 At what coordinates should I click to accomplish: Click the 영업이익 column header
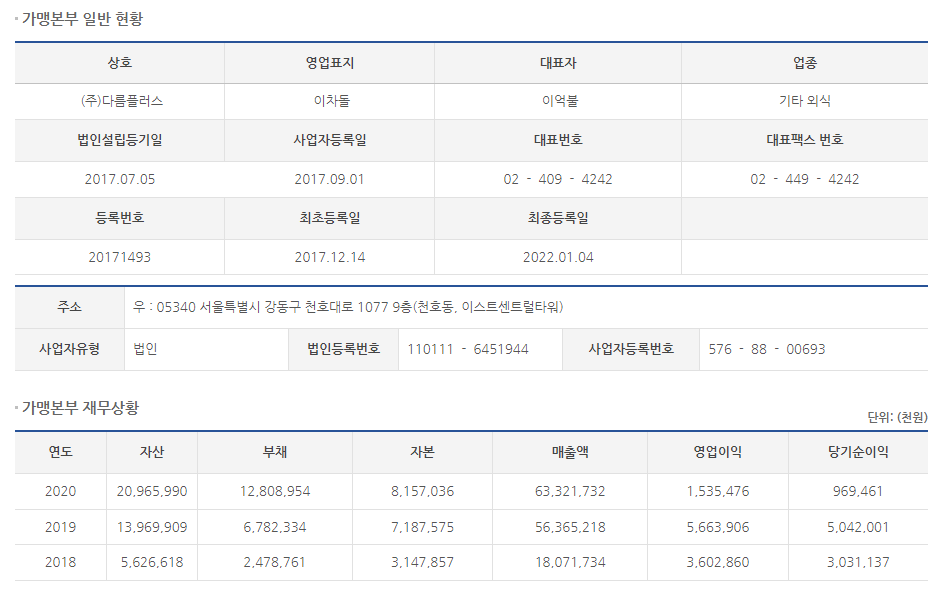pos(718,452)
